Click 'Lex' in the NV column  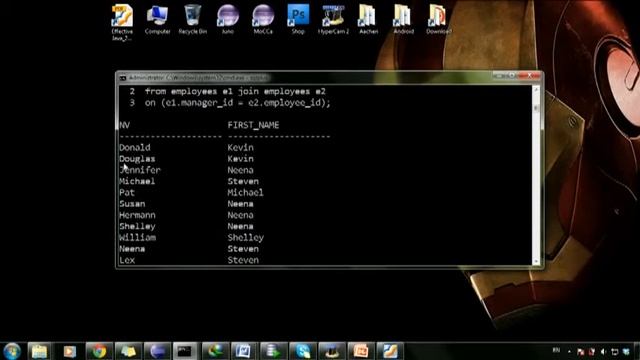[x=127, y=260]
